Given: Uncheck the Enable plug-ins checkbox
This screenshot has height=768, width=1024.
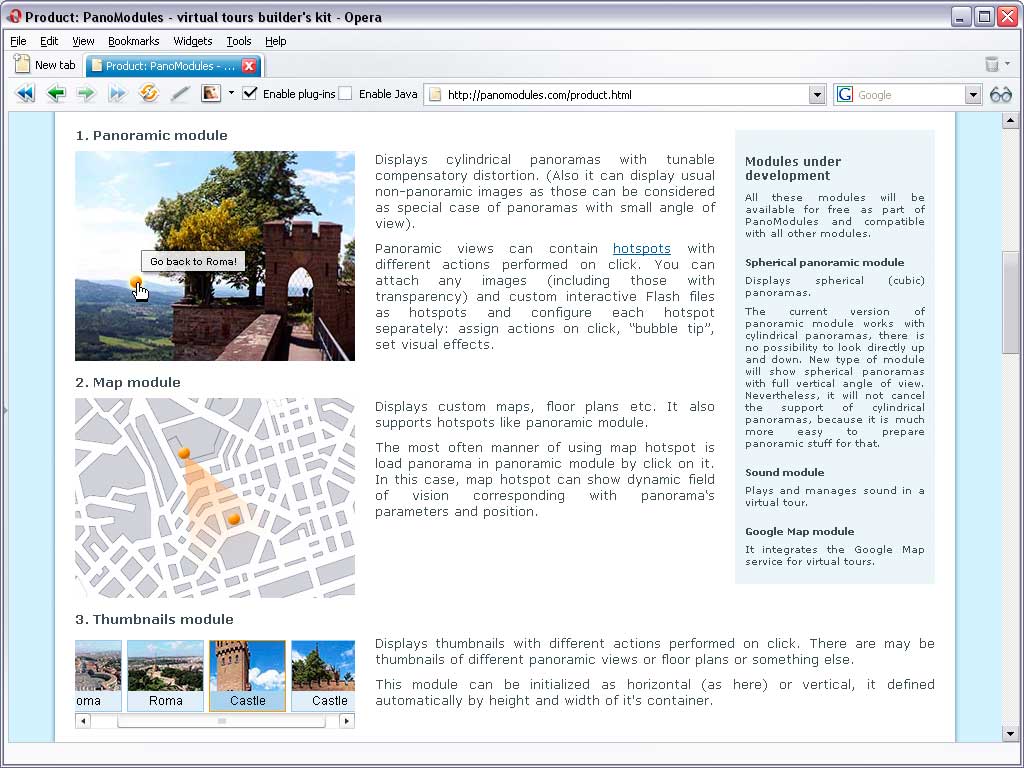Looking at the screenshot, I should click(249, 93).
